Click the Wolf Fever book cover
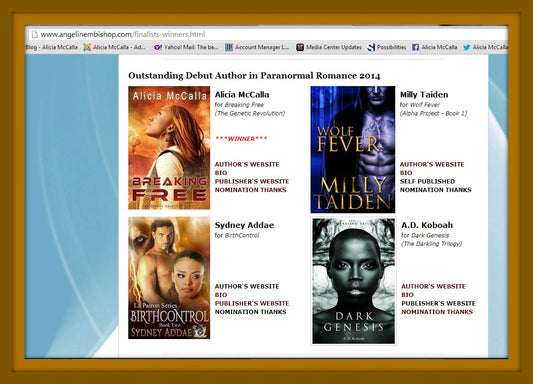The image size is (533, 384). pyautogui.click(x=353, y=150)
